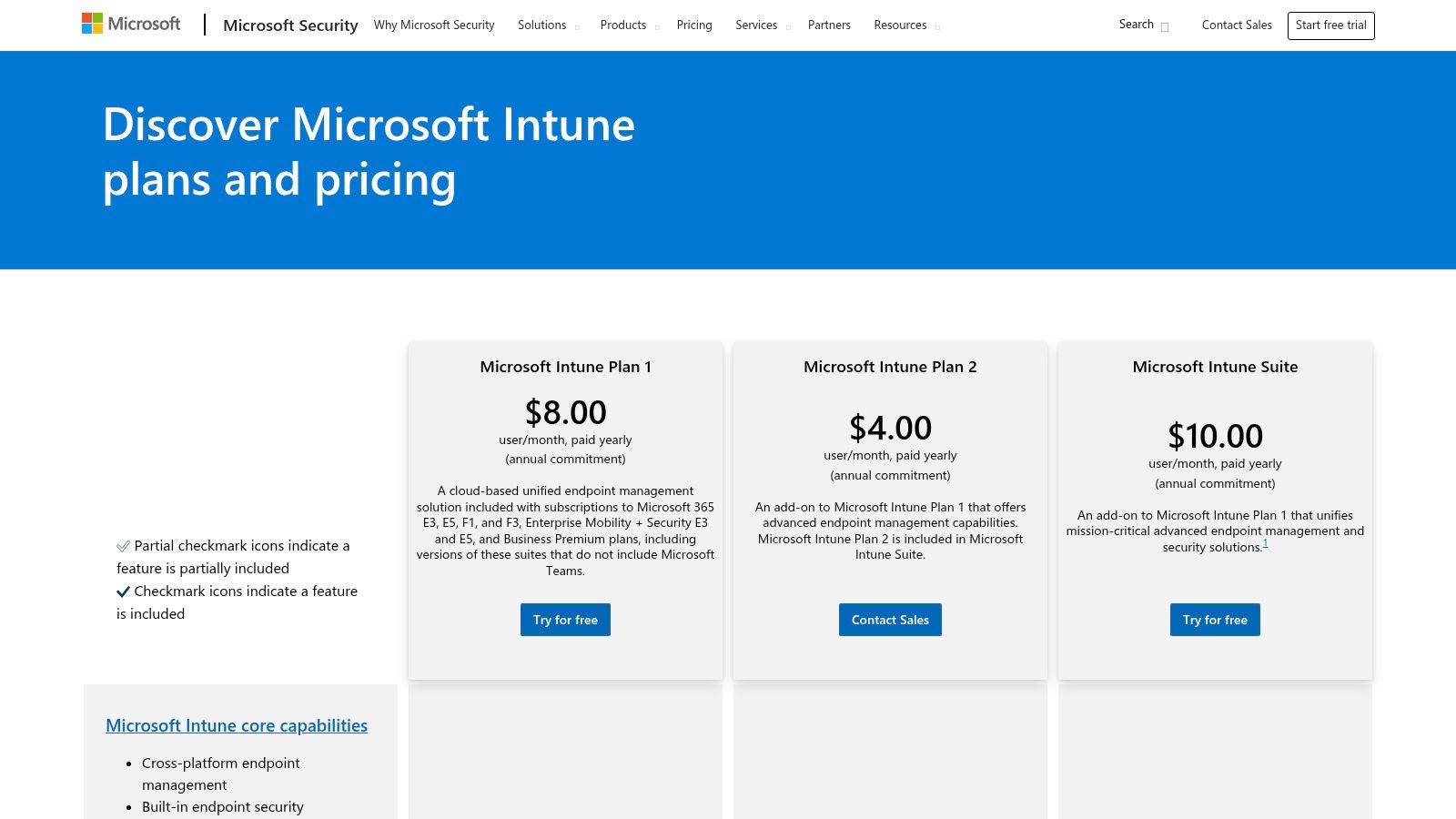1456x819 pixels.
Task: Click 'Cross-platform endpoint management' list item
Action: click(221, 773)
